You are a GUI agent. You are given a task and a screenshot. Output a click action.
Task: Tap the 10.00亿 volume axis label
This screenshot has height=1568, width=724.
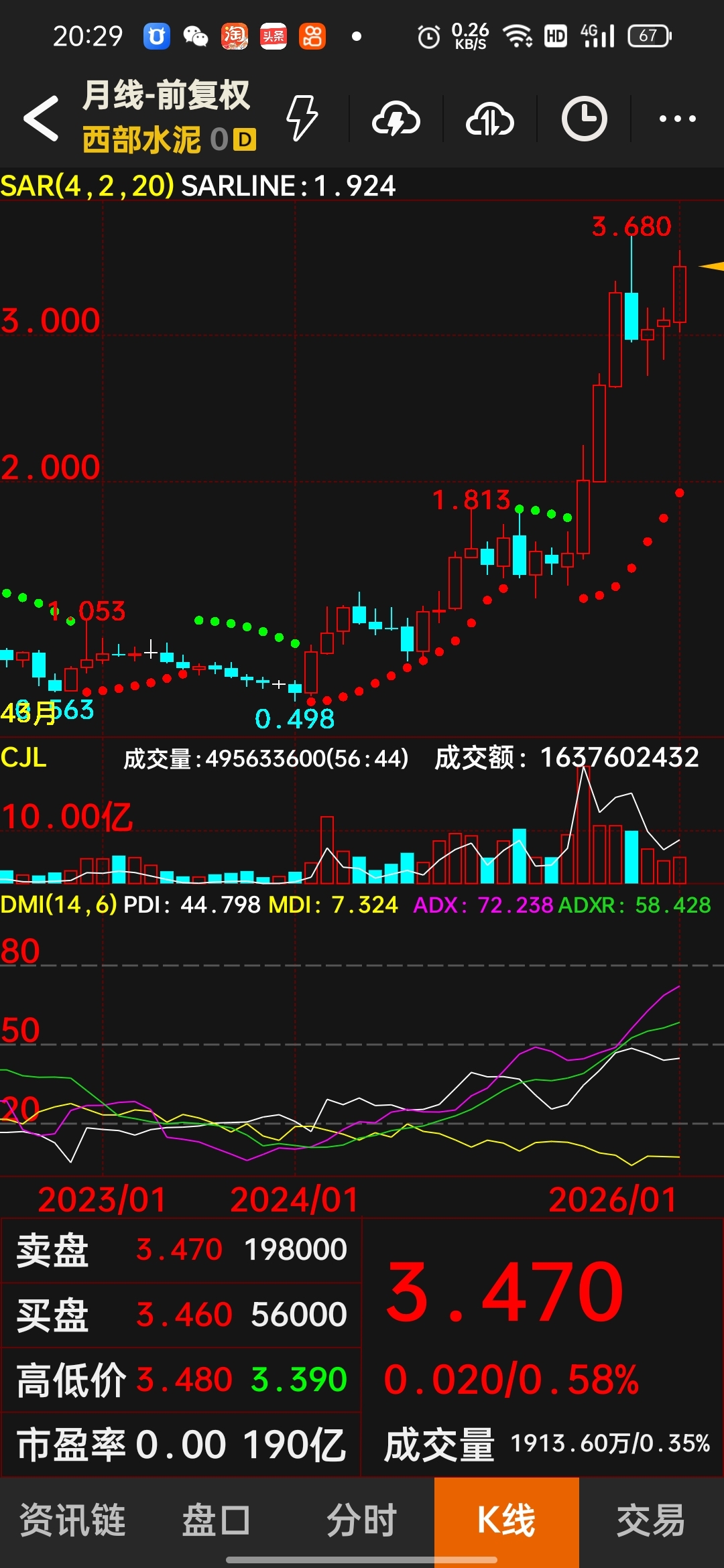(67, 818)
